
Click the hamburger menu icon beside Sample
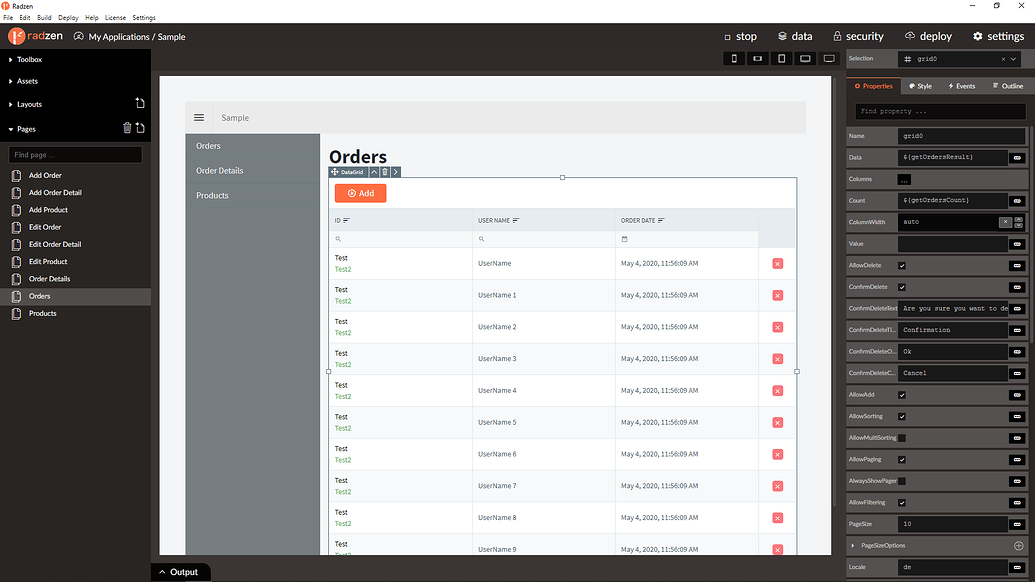coord(199,118)
